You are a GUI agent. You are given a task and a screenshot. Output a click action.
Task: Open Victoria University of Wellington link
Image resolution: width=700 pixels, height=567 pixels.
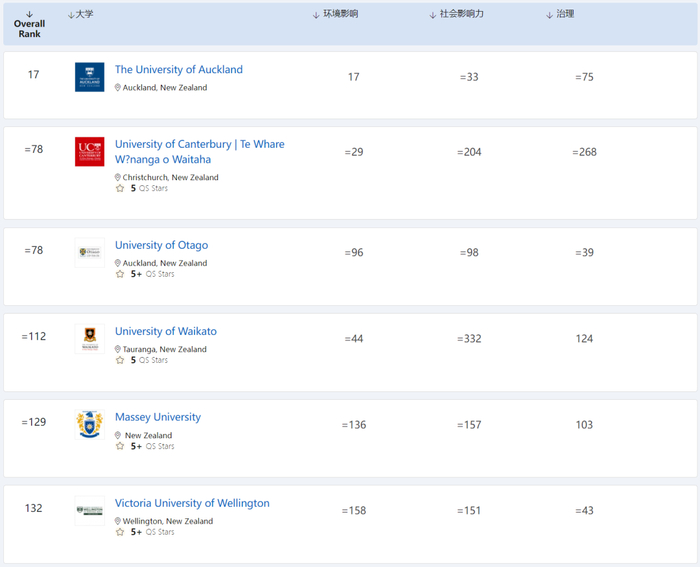coord(192,503)
